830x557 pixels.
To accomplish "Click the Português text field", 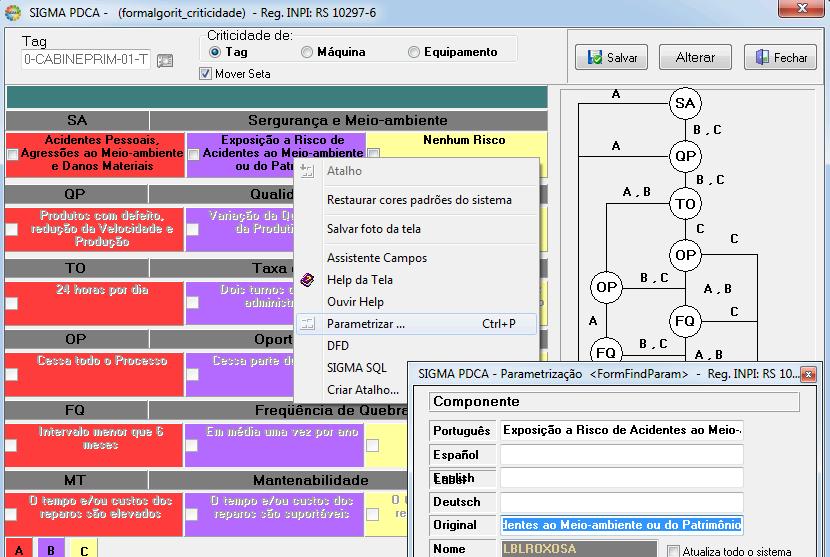I will (621, 430).
